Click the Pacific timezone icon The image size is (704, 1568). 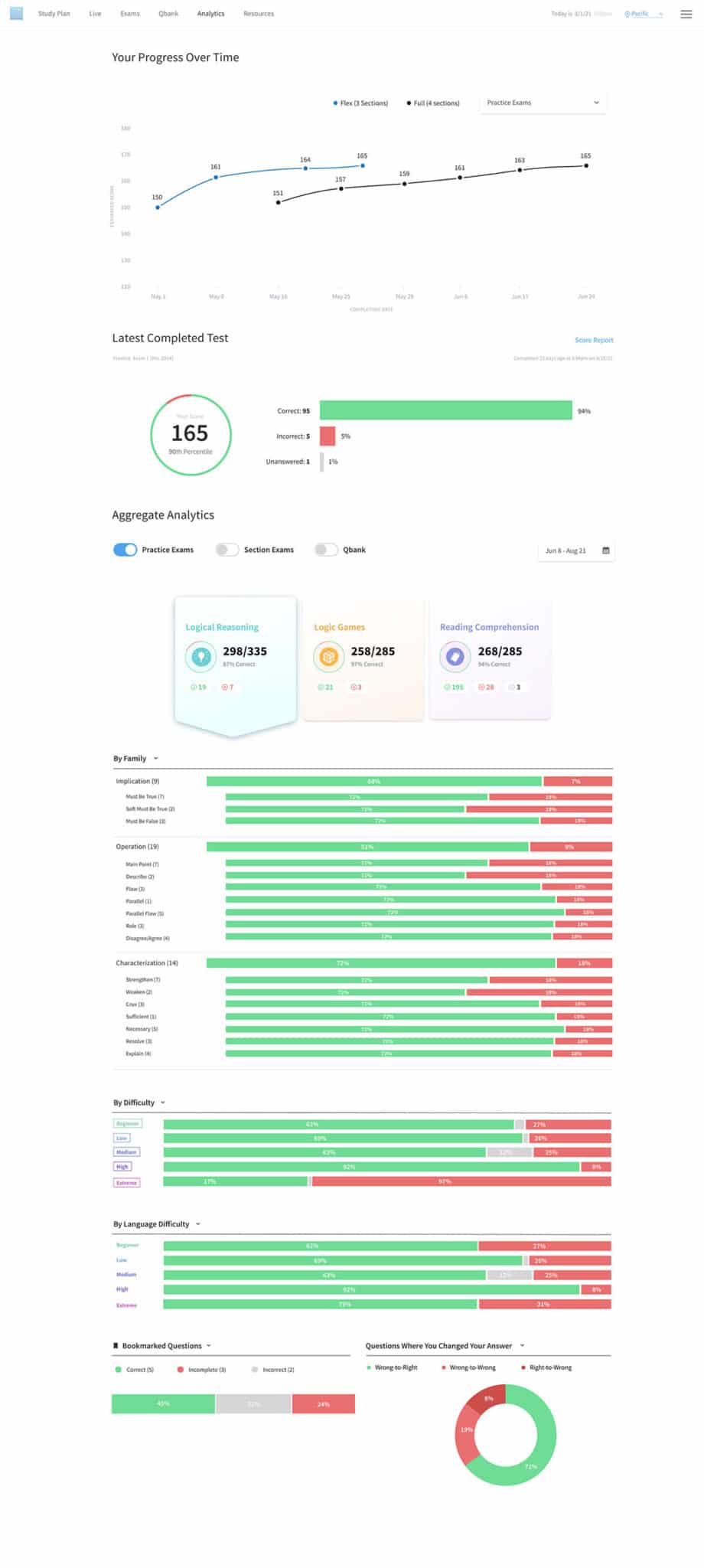pos(627,14)
